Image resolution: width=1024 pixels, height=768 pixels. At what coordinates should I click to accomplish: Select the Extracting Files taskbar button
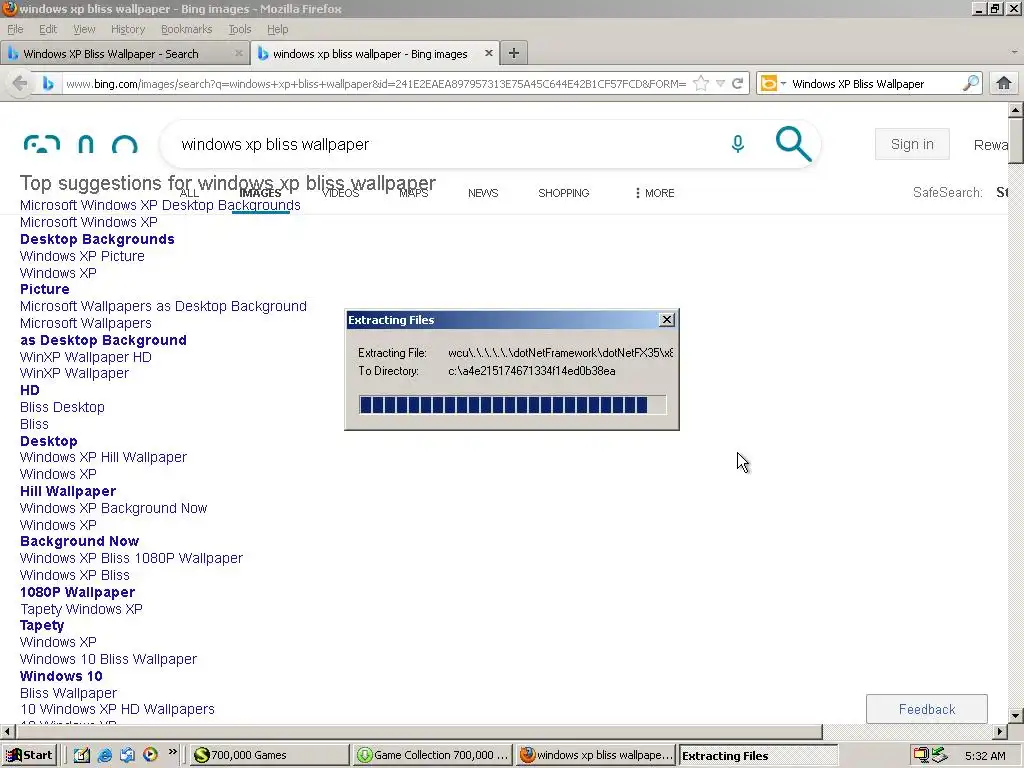click(x=758, y=756)
